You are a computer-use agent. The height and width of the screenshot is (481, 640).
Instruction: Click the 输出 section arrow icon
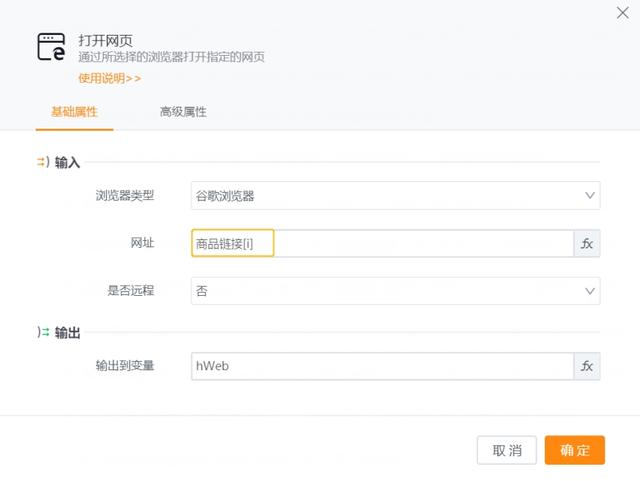[43, 332]
